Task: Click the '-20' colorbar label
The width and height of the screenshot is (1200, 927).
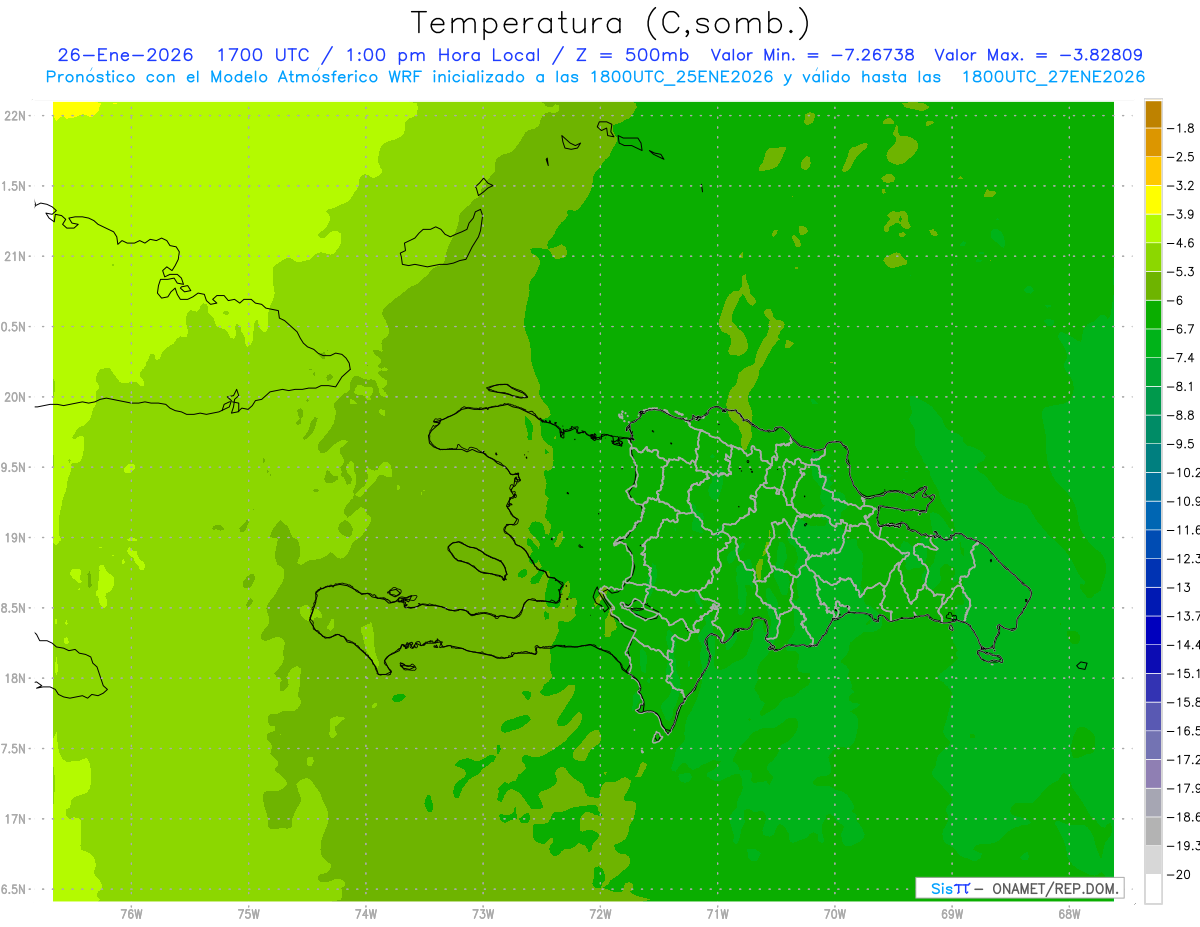Action: click(x=1180, y=874)
